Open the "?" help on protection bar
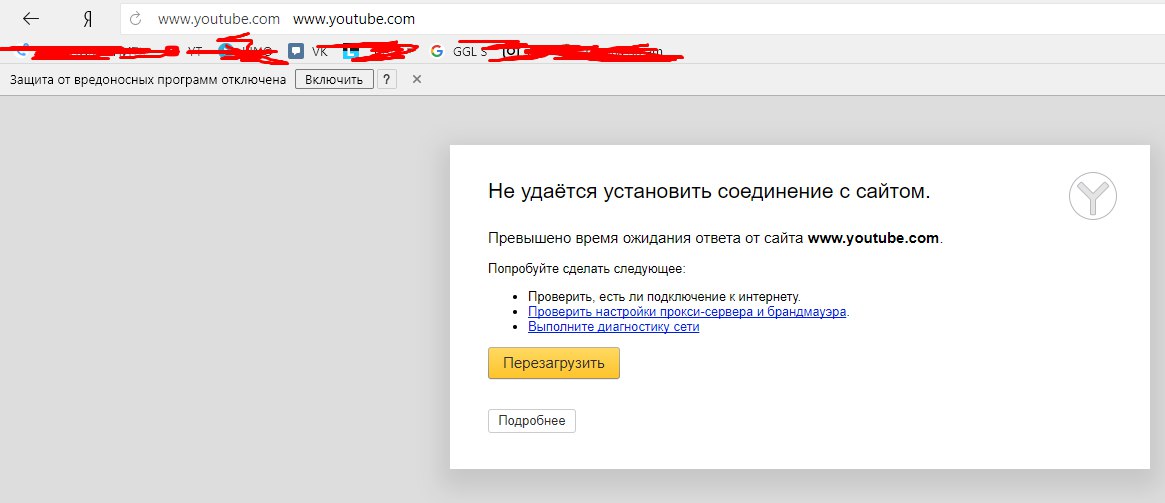1165x503 pixels. click(387, 79)
